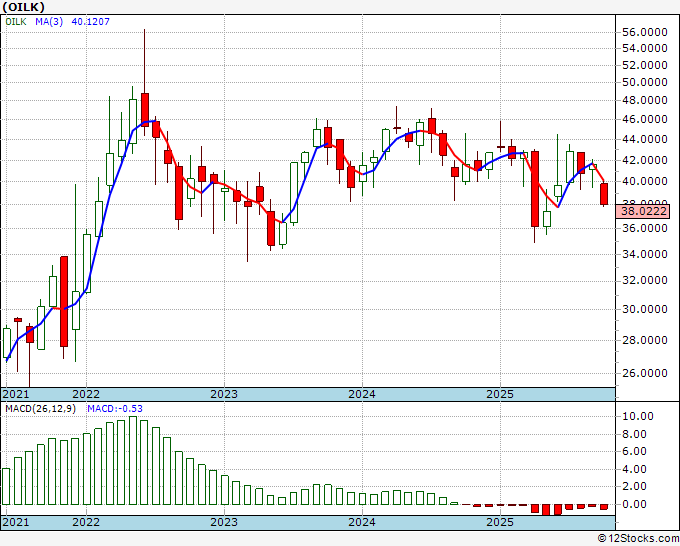Select 2023 on the price chart time axis
This screenshot has width=680, height=546.
pyautogui.click(x=223, y=394)
